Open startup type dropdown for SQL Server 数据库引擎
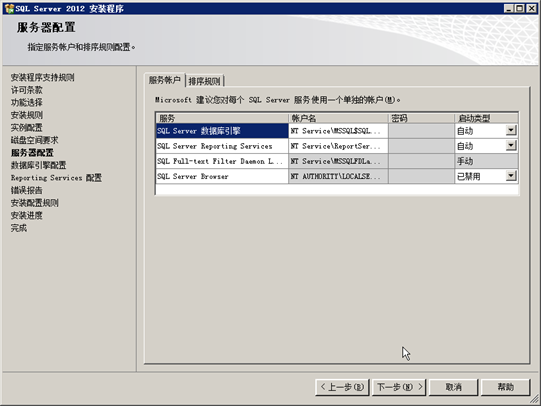This screenshot has height=406, width=541. (x=511, y=130)
